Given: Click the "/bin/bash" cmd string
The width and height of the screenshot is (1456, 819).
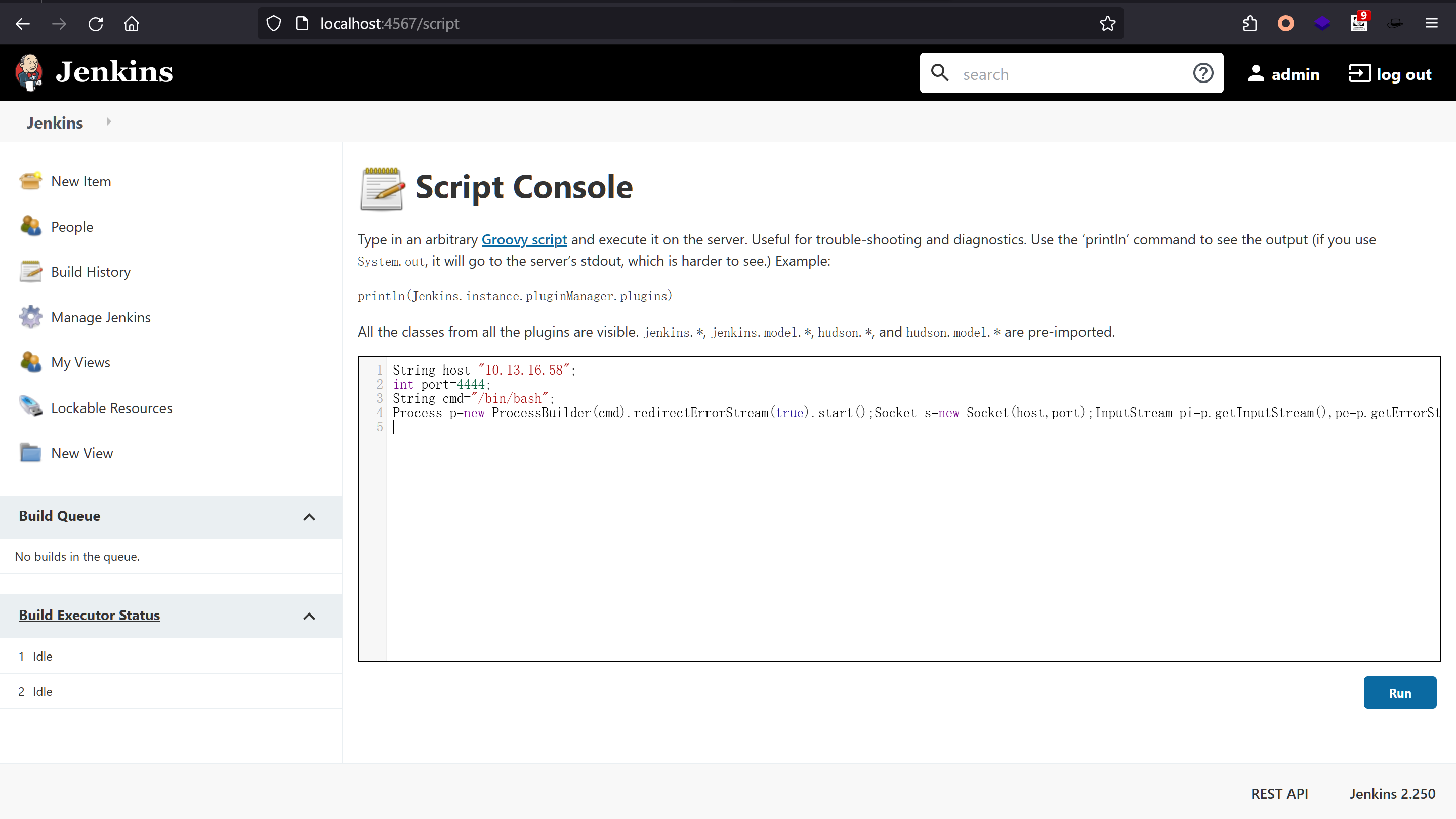Looking at the screenshot, I should click(x=509, y=398).
